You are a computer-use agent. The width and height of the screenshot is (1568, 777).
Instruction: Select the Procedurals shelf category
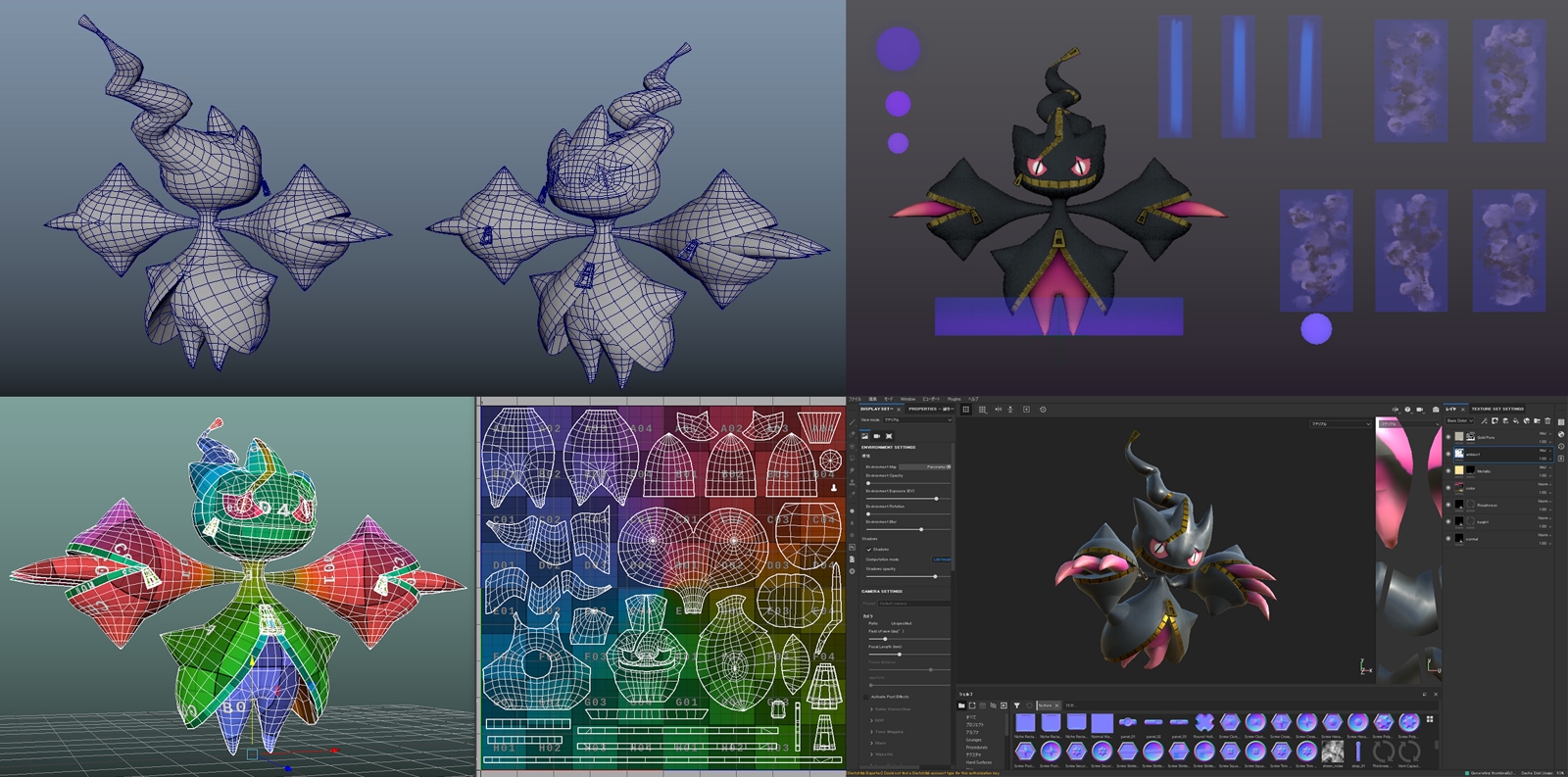point(977,748)
